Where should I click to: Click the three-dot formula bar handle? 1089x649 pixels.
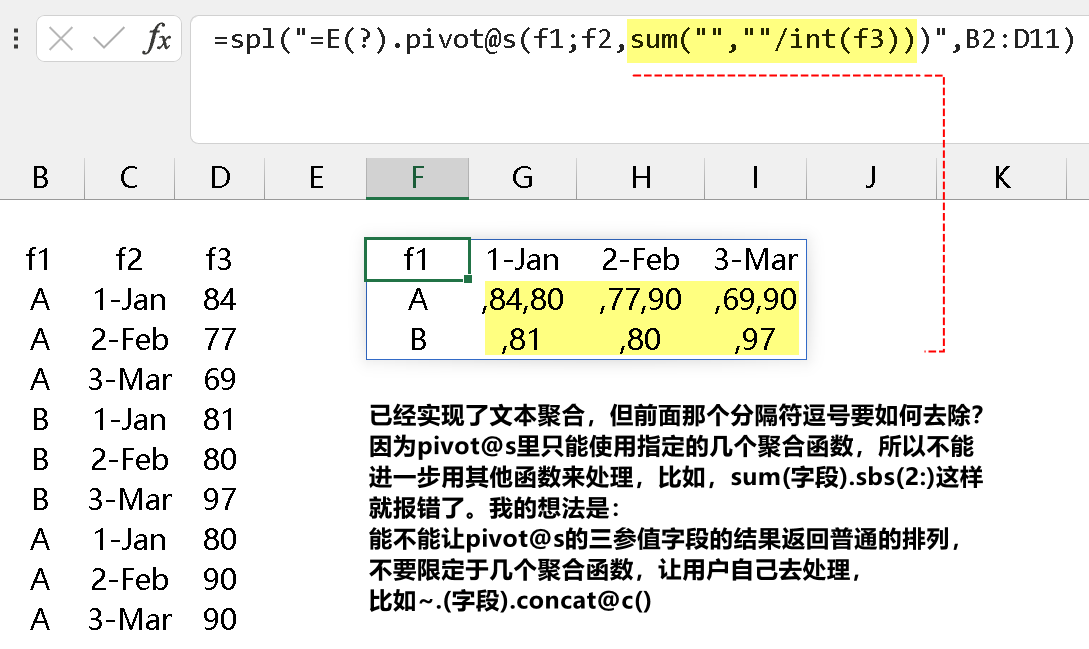16,40
